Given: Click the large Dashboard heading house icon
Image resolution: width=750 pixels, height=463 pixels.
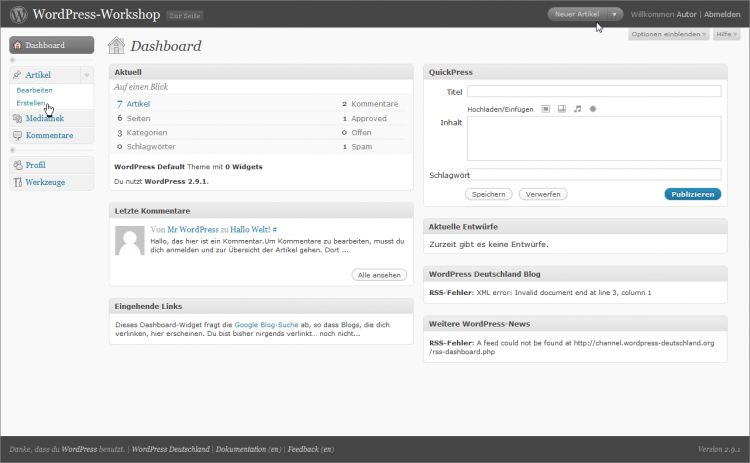Looking at the screenshot, I should coord(116,45).
